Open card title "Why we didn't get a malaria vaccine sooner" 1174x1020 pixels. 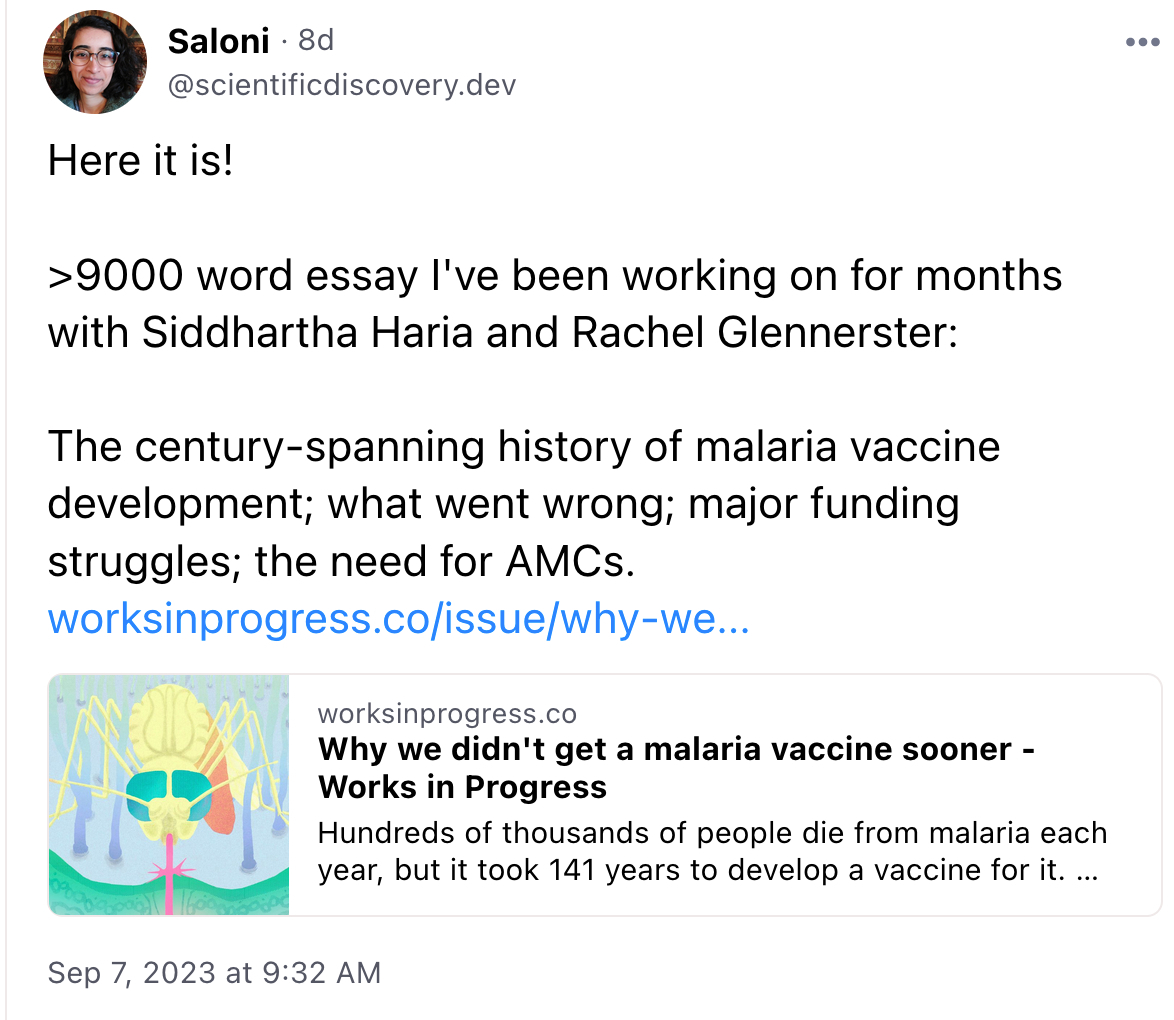(666, 749)
